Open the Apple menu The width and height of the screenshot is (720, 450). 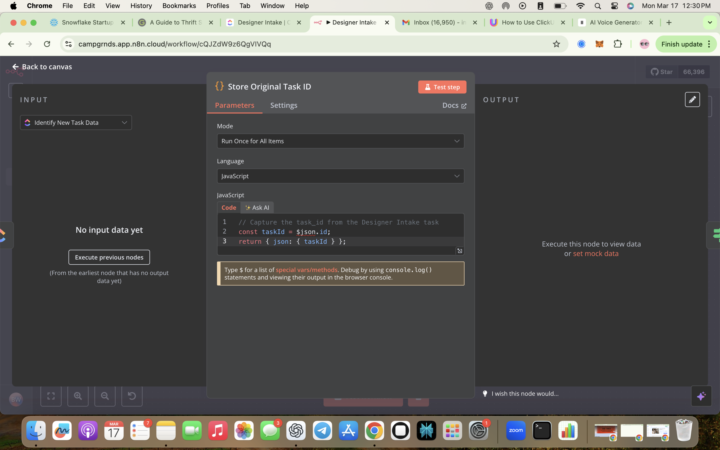coord(13,6)
